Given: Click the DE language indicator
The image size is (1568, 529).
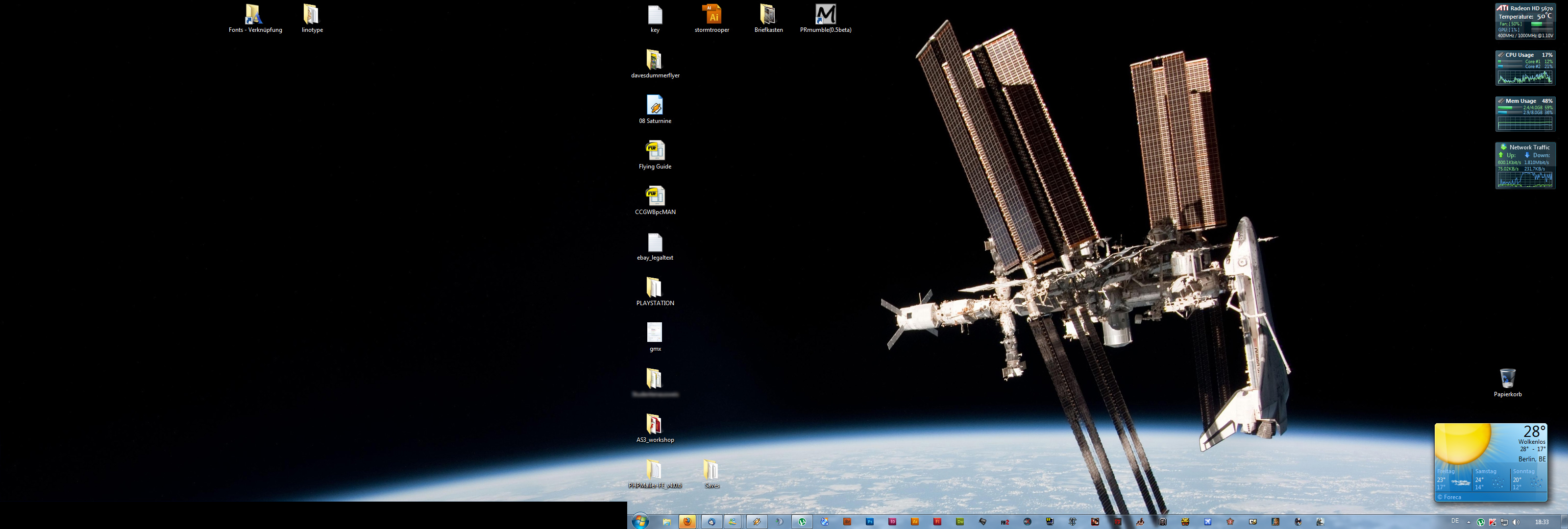Looking at the screenshot, I should [1455, 521].
